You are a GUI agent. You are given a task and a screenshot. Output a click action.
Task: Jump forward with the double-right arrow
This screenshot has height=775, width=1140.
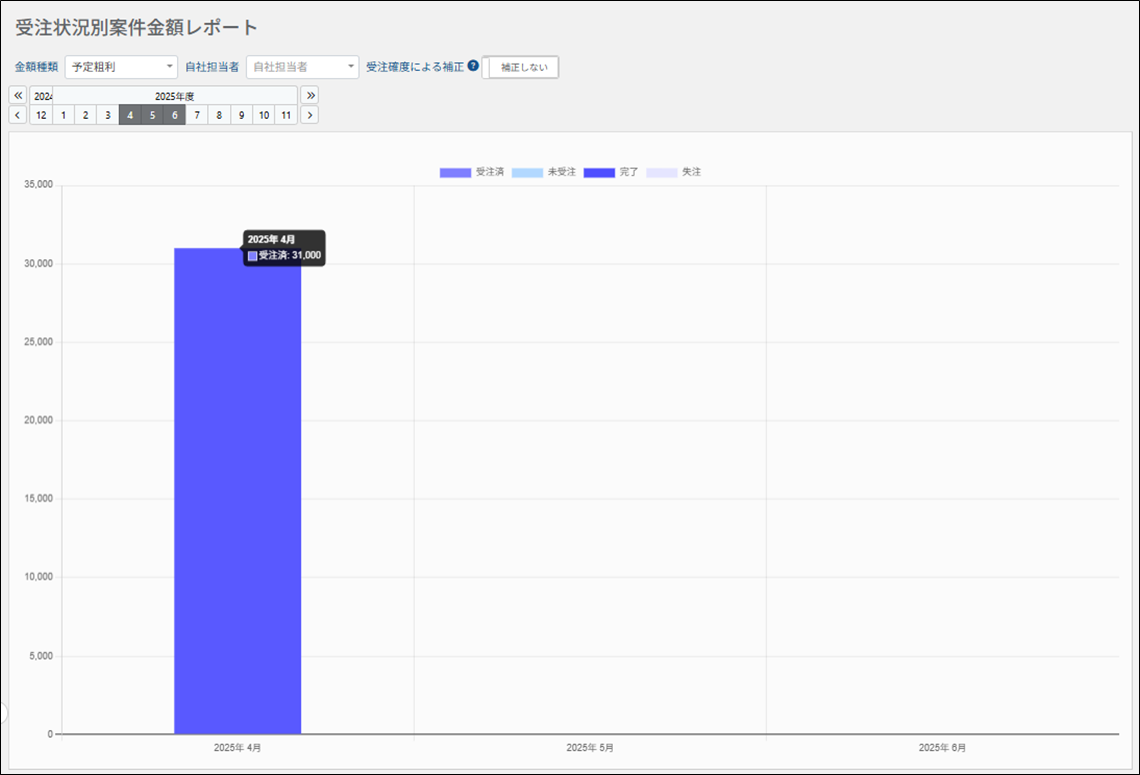pos(310,96)
